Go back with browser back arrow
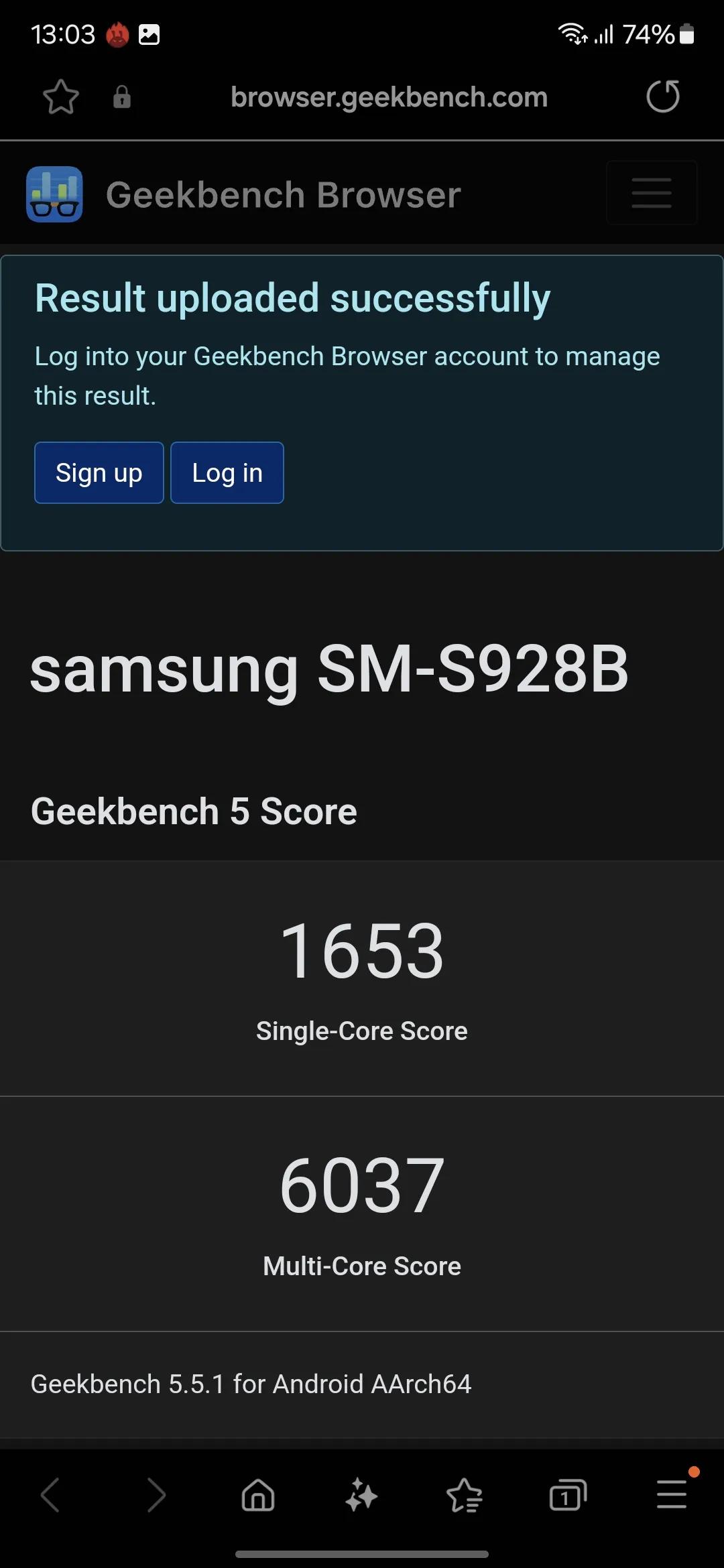724x1568 pixels. coord(51,1495)
